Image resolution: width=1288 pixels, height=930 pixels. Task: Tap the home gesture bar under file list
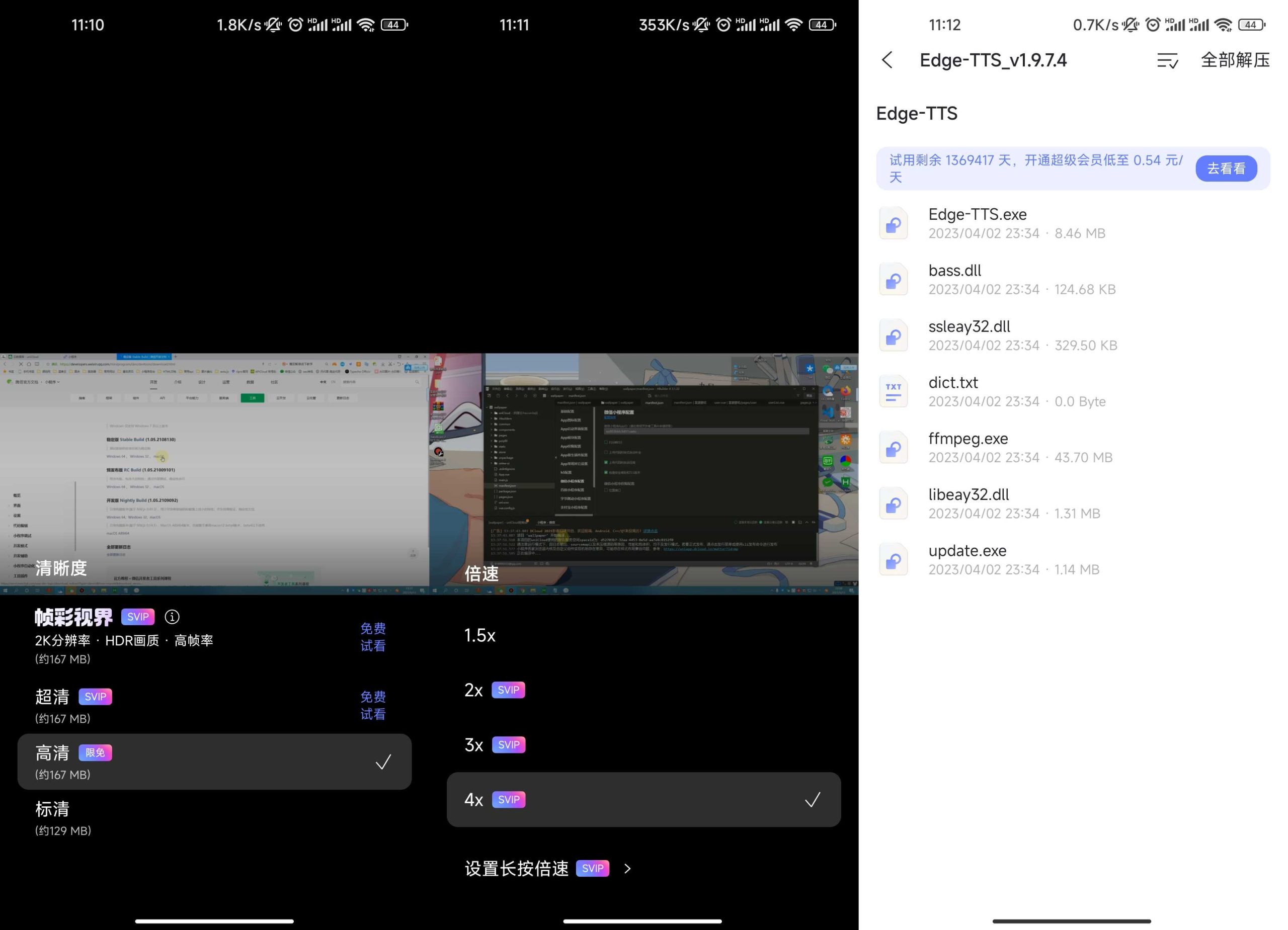tap(1072, 921)
